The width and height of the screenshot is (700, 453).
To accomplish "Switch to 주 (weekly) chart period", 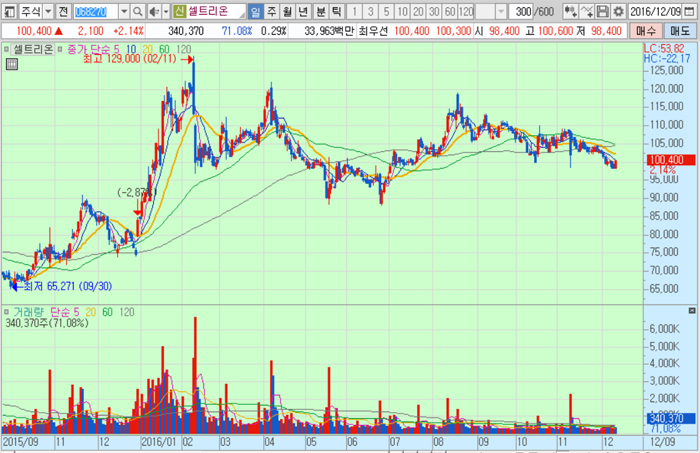I will pyautogui.click(x=271, y=12).
